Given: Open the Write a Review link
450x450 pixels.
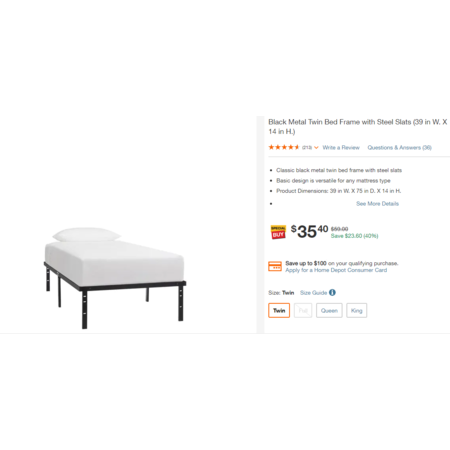Looking at the screenshot, I should pyautogui.click(x=341, y=148).
